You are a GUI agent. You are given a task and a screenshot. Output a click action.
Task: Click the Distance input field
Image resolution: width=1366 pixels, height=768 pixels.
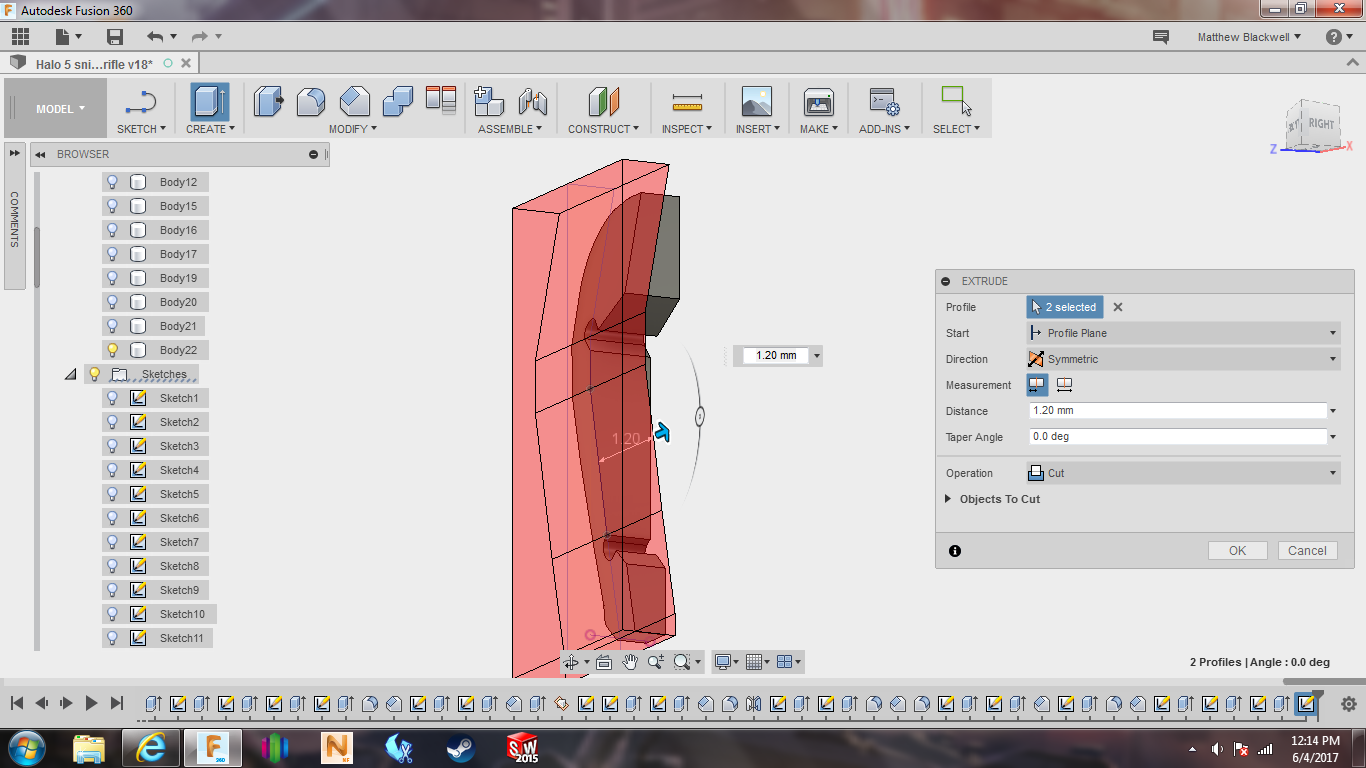[x=1177, y=411]
